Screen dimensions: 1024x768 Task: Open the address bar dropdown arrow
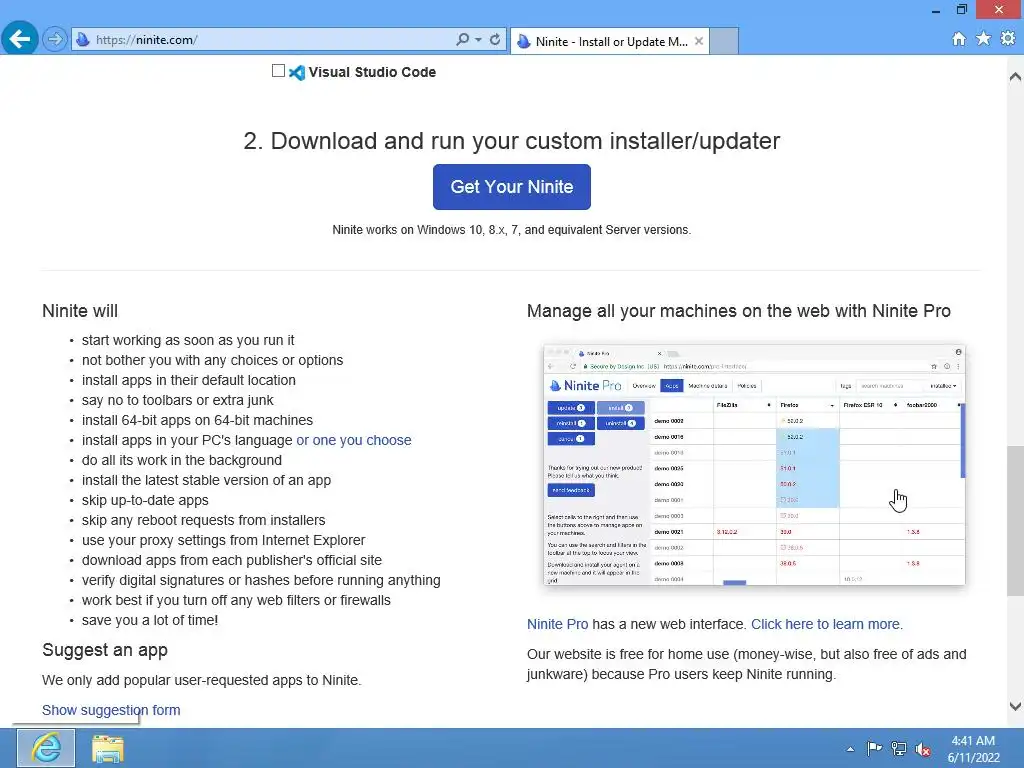[478, 40]
